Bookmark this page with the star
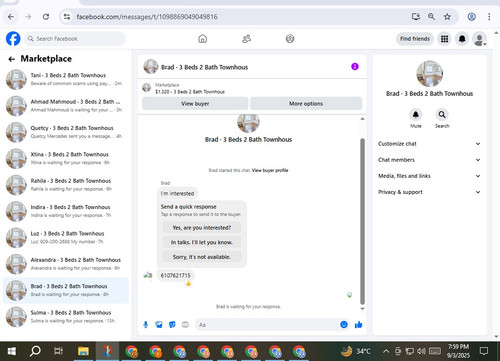 [447, 17]
